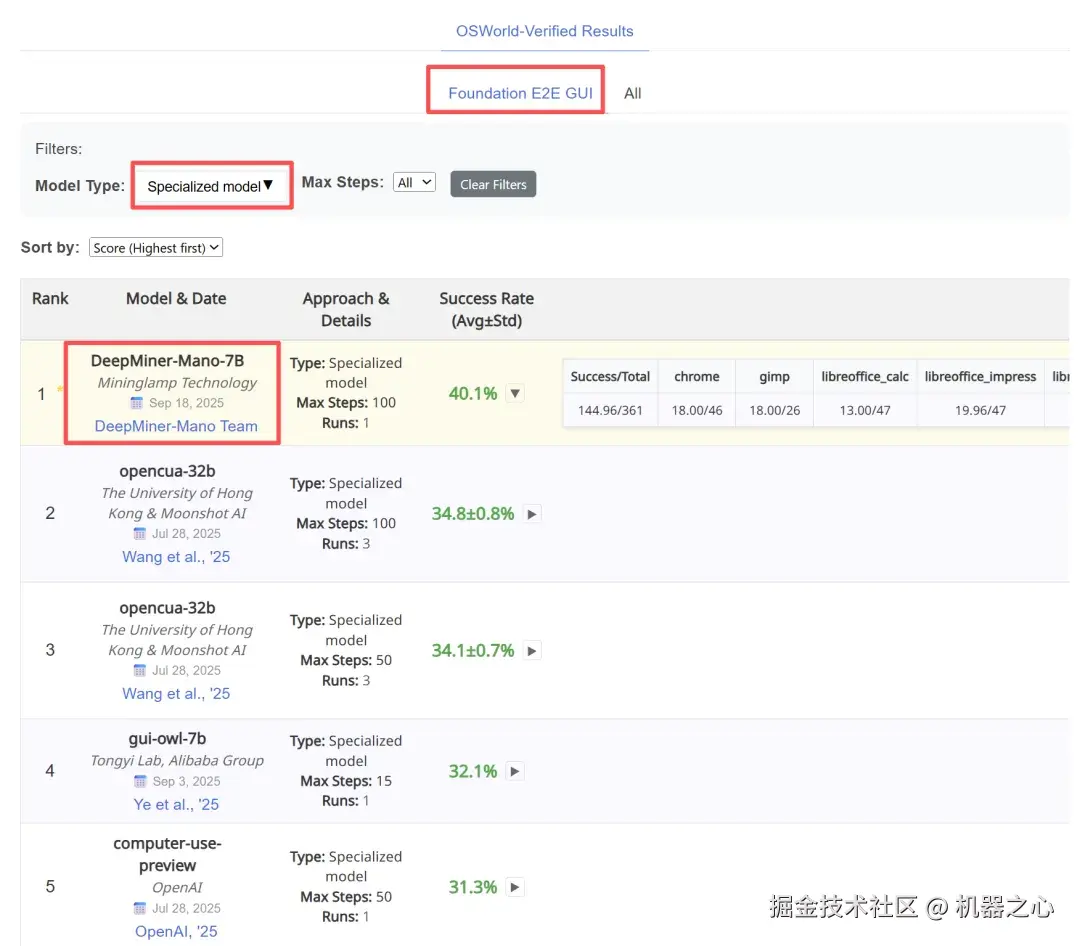
Task: Collapse the DeepMiner-Mano-7B score details arrow
Action: (x=515, y=393)
